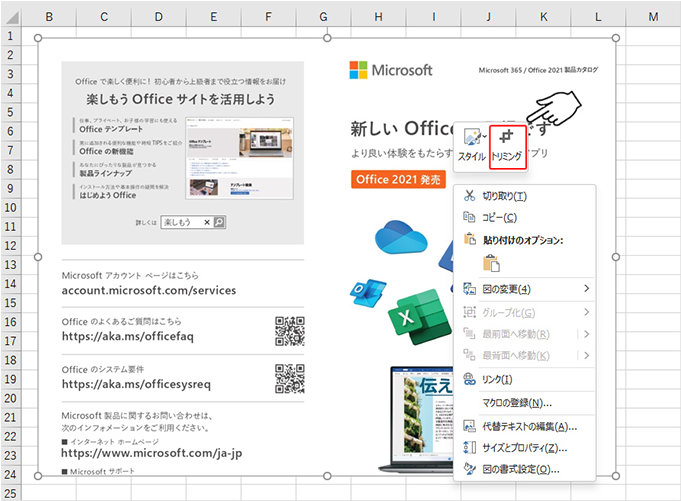This screenshot has height=501, width=681.
Task: Click the green Excel icon in picture
Action: coord(420,317)
